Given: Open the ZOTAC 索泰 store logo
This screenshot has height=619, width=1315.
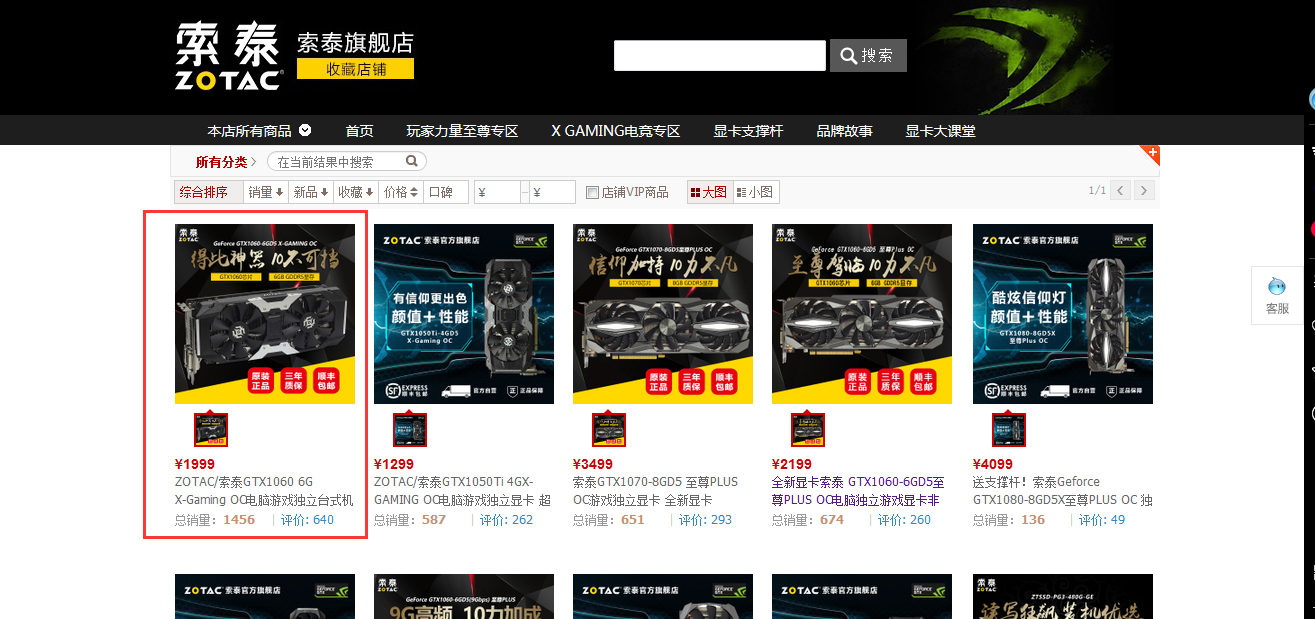Looking at the screenshot, I should 229,56.
